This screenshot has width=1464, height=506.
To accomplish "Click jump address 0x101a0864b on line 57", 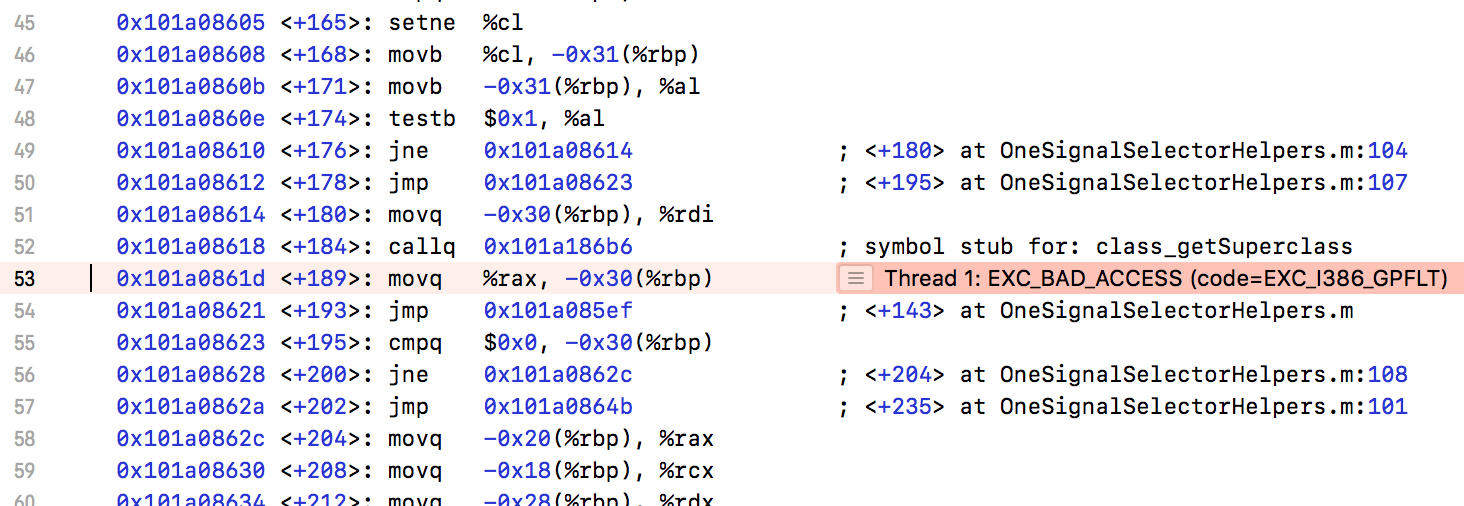I will point(558,406).
